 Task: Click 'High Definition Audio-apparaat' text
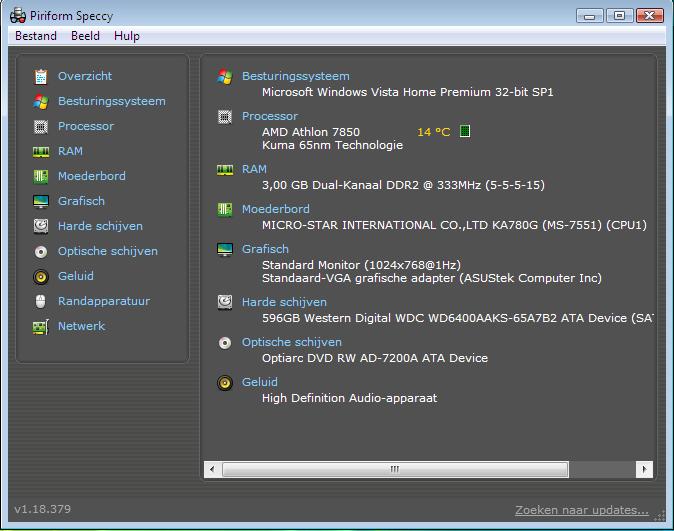click(x=349, y=398)
